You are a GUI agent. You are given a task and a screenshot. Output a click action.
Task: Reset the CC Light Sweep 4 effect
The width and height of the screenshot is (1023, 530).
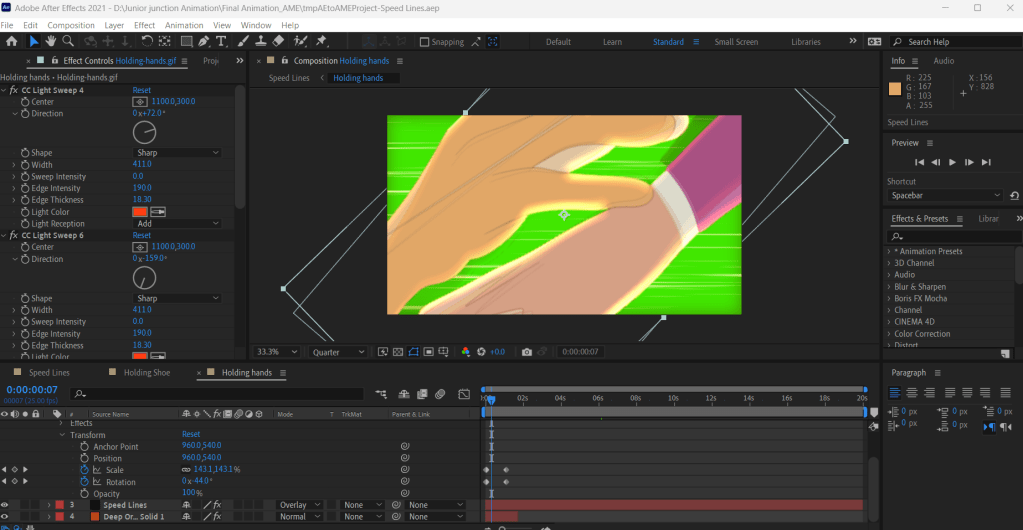[x=142, y=90]
